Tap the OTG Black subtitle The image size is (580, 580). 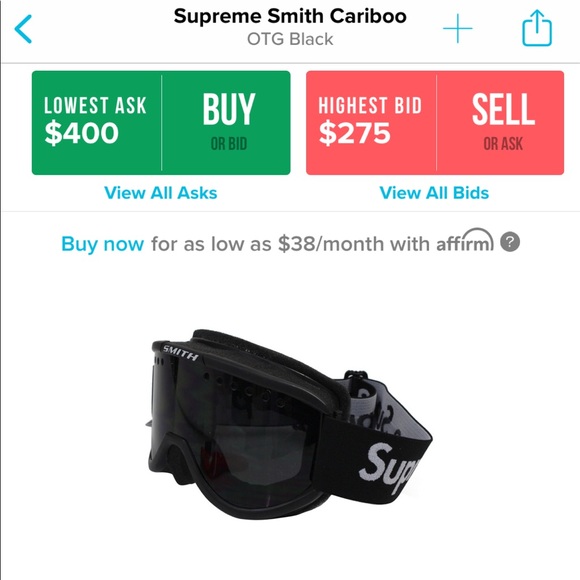290,39
